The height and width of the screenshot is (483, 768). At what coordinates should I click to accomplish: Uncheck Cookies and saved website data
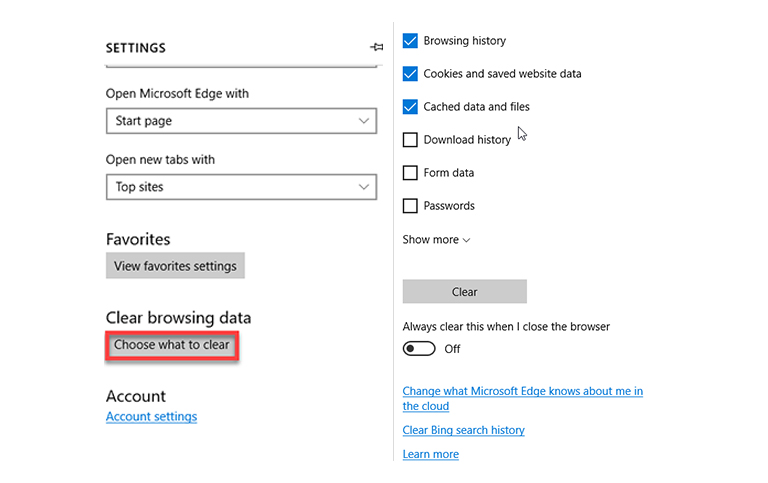410,73
